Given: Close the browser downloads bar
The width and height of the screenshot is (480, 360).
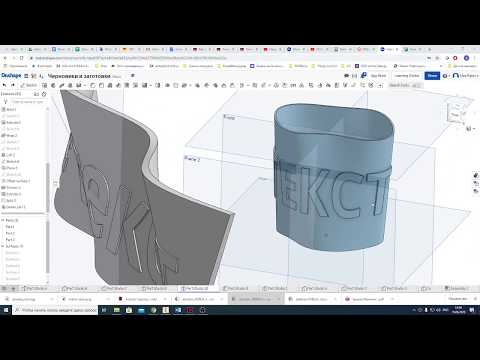Looking at the screenshot, I should 476,299.
